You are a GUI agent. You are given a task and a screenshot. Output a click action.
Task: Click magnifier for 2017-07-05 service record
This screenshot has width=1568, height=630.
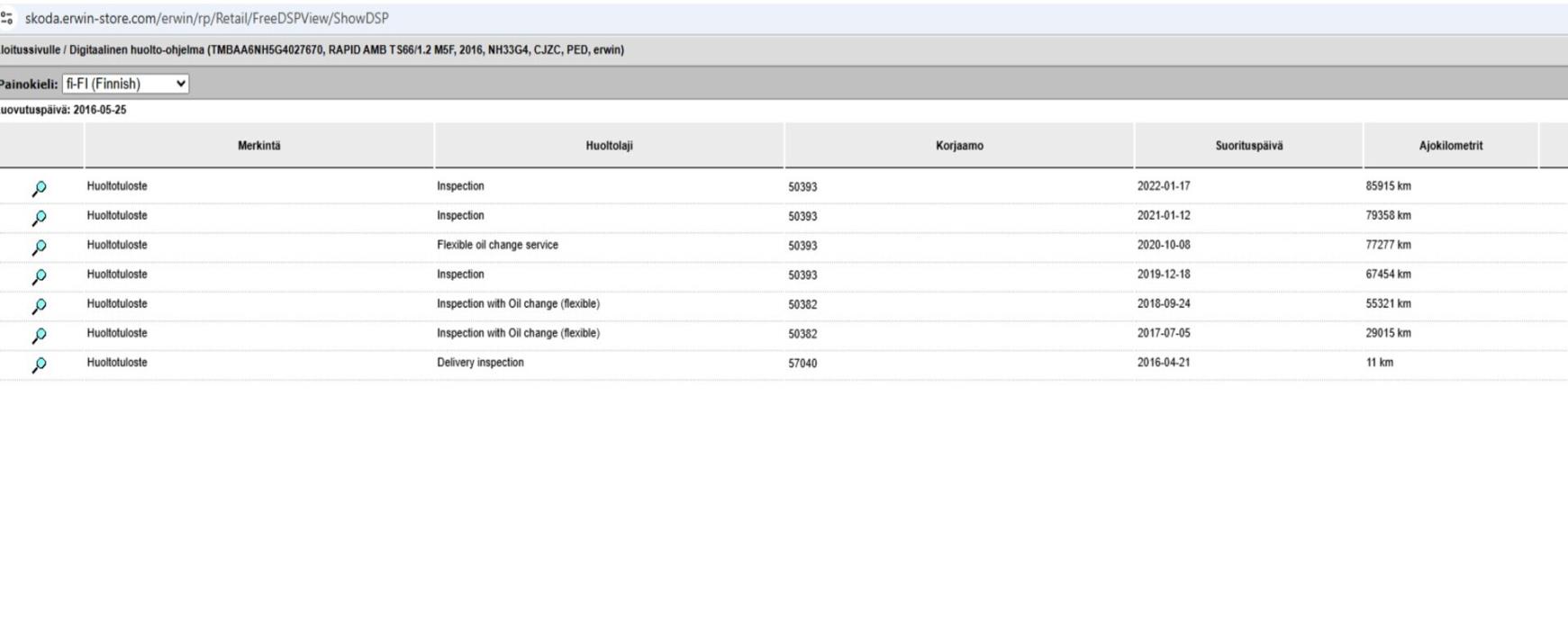coord(39,336)
